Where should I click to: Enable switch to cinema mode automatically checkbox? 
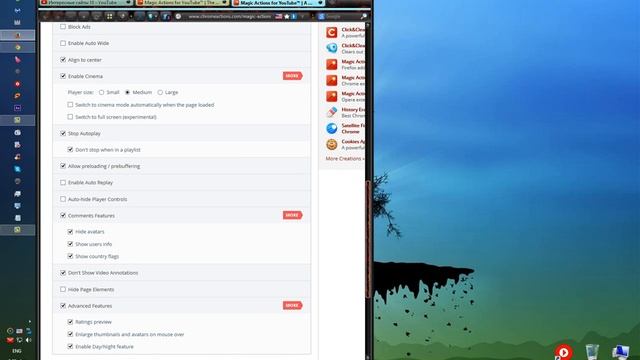(70, 105)
